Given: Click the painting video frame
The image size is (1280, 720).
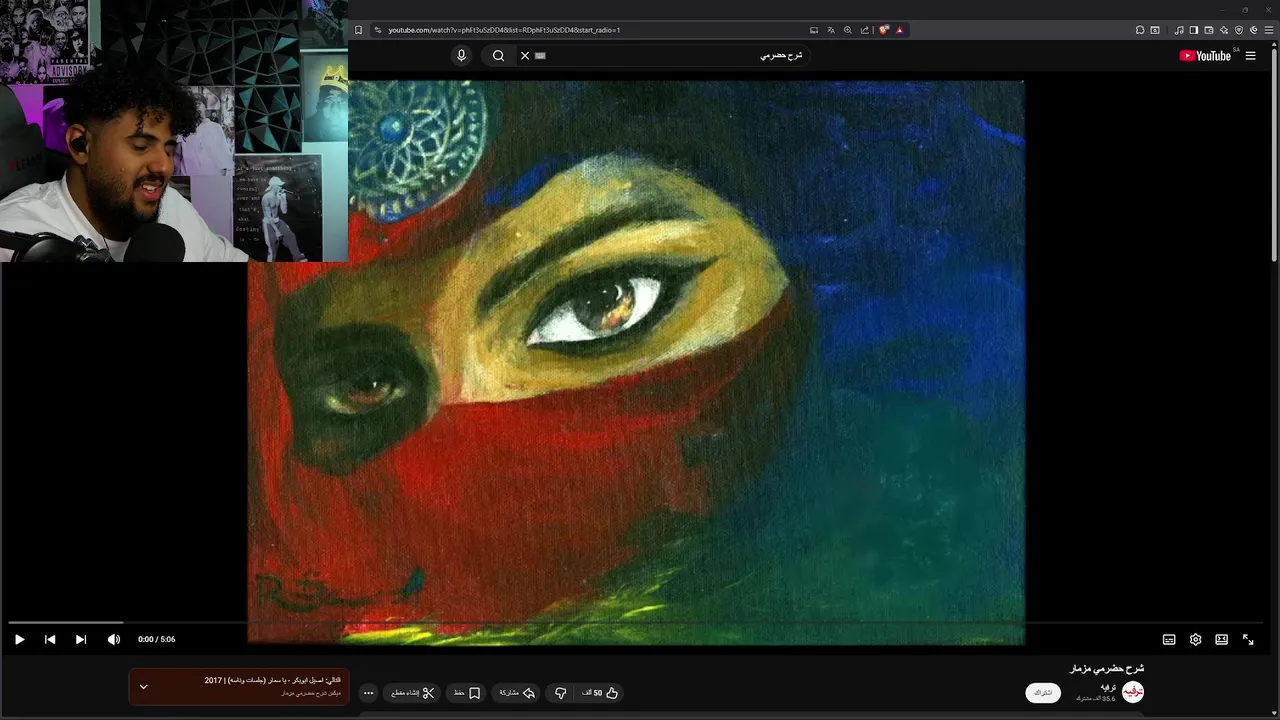Looking at the screenshot, I should click(636, 362).
